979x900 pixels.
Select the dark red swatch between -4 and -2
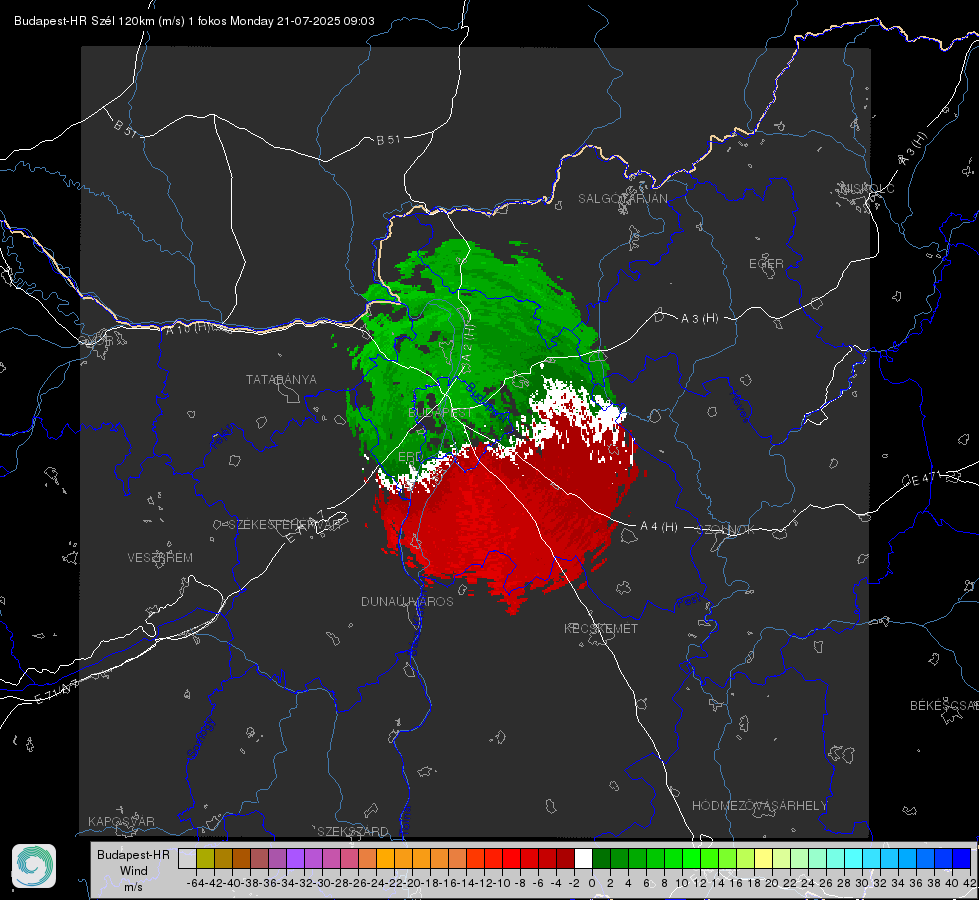pyautogui.click(x=565, y=859)
